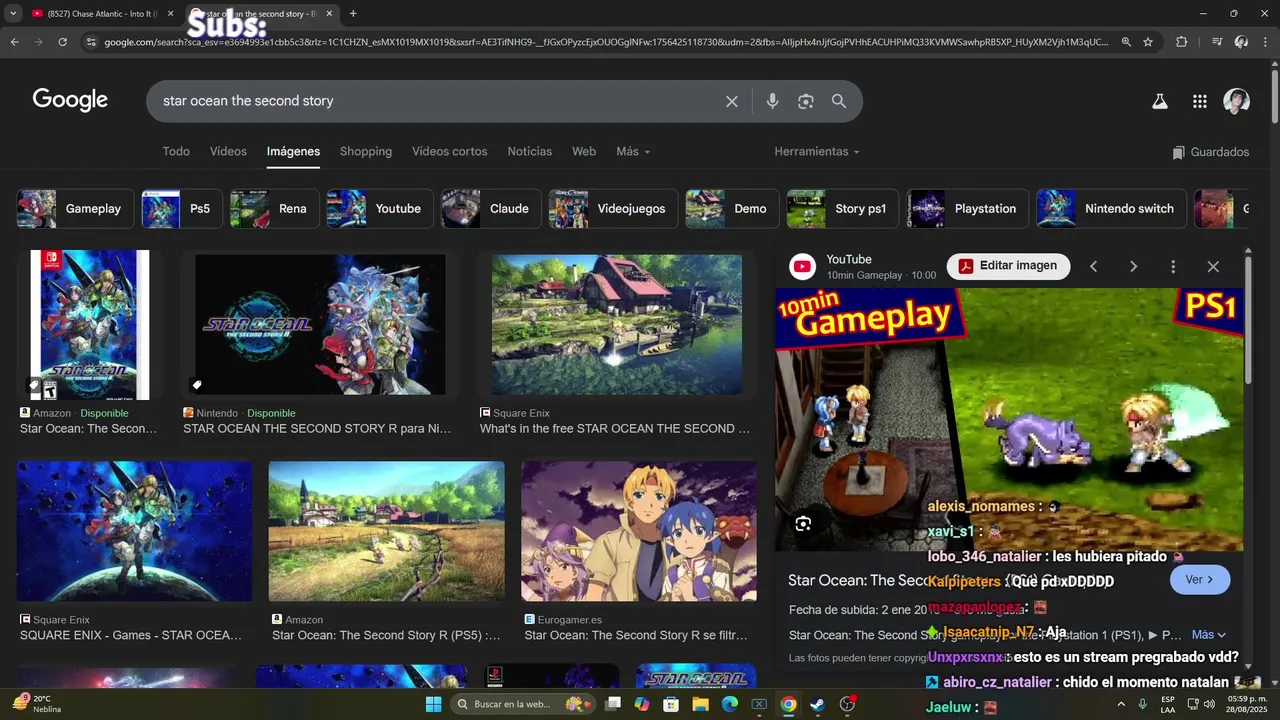Viewport: 1280px width, 720px height.
Task: Open 10min Gameplay PS1 preview image
Action: click(1009, 420)
